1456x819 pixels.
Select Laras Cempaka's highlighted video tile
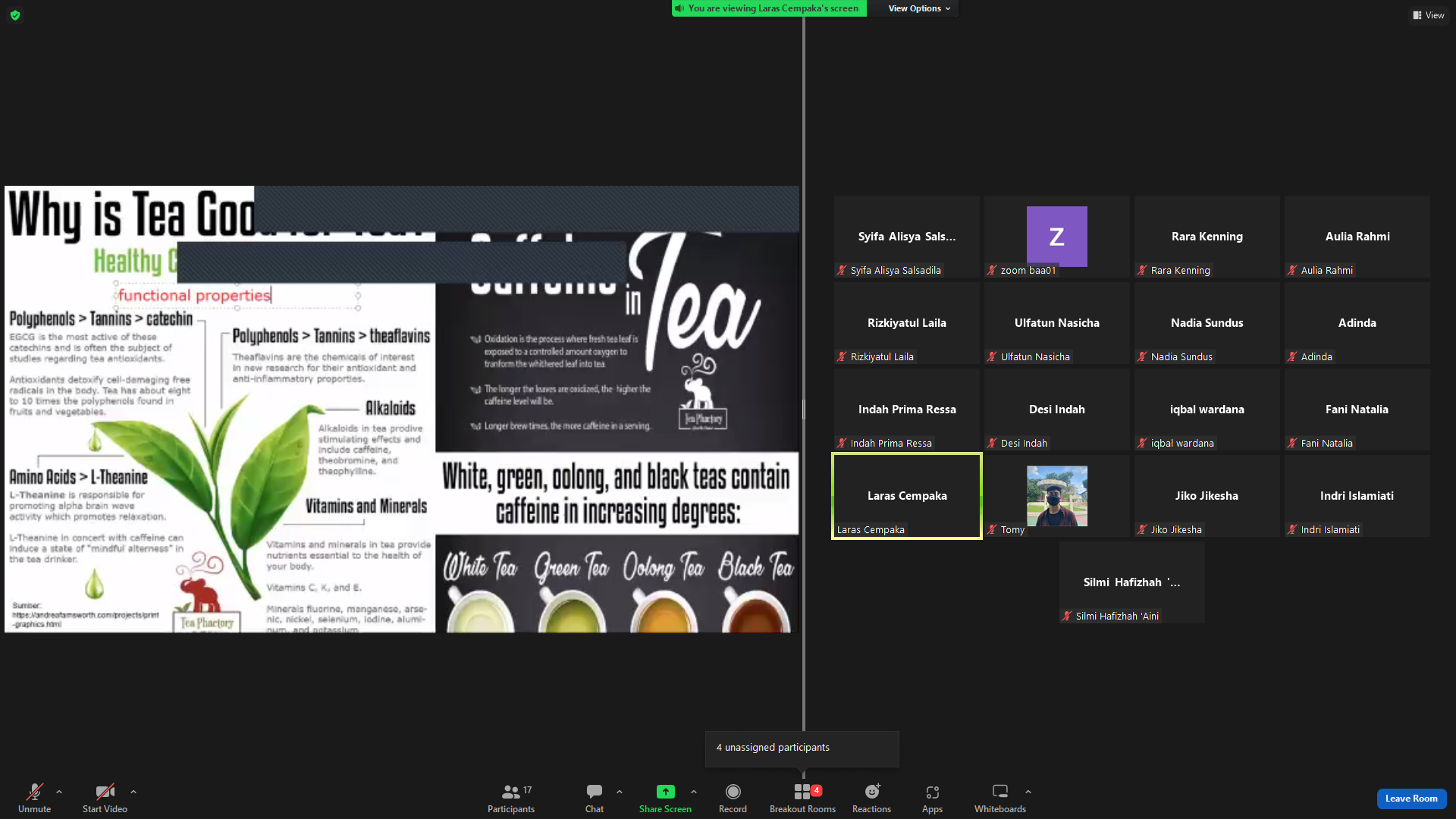907,496
